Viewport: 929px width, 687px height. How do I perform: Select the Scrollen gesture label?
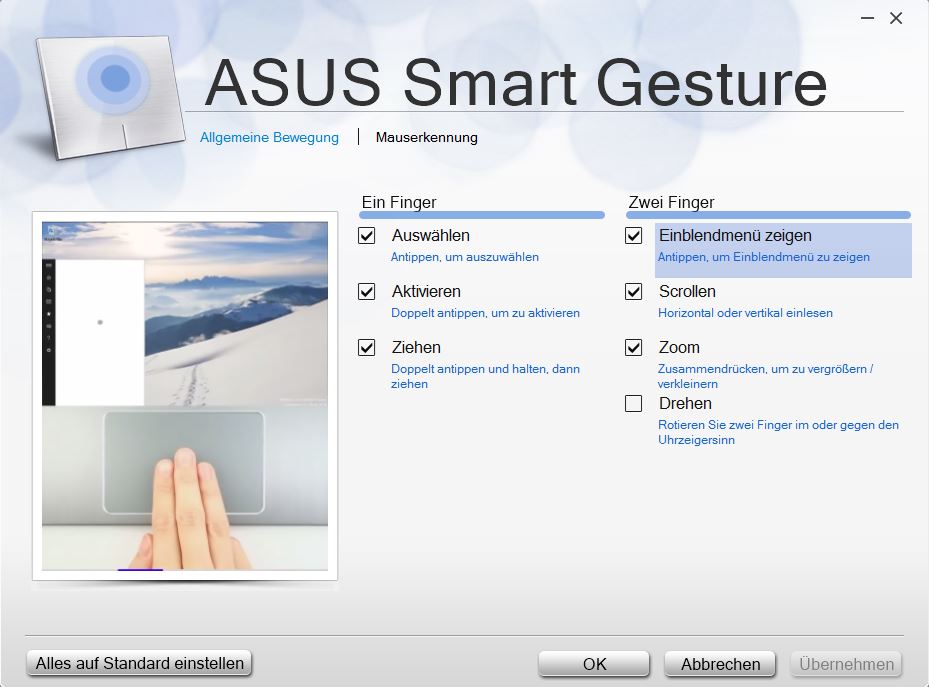[687, 291]
